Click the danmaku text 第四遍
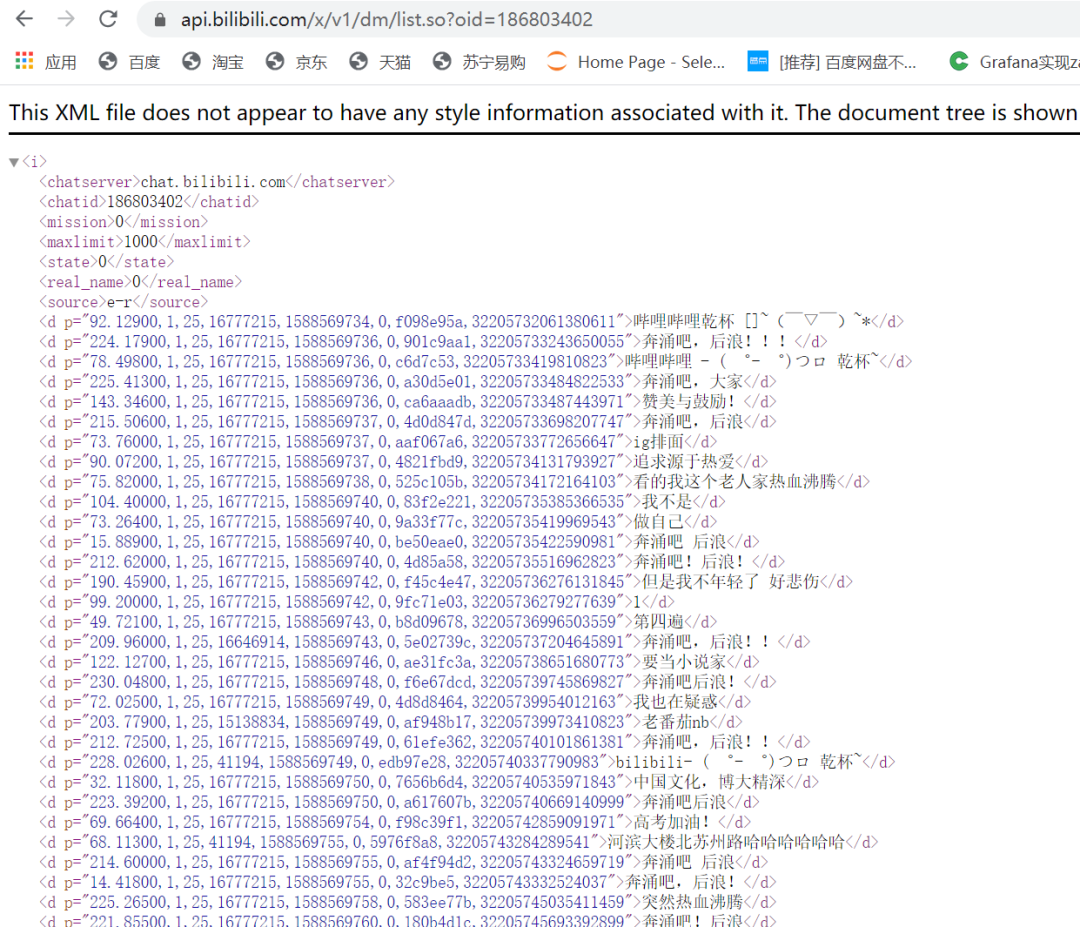This screenshot has width=1080, height=927. click(658, 621)
